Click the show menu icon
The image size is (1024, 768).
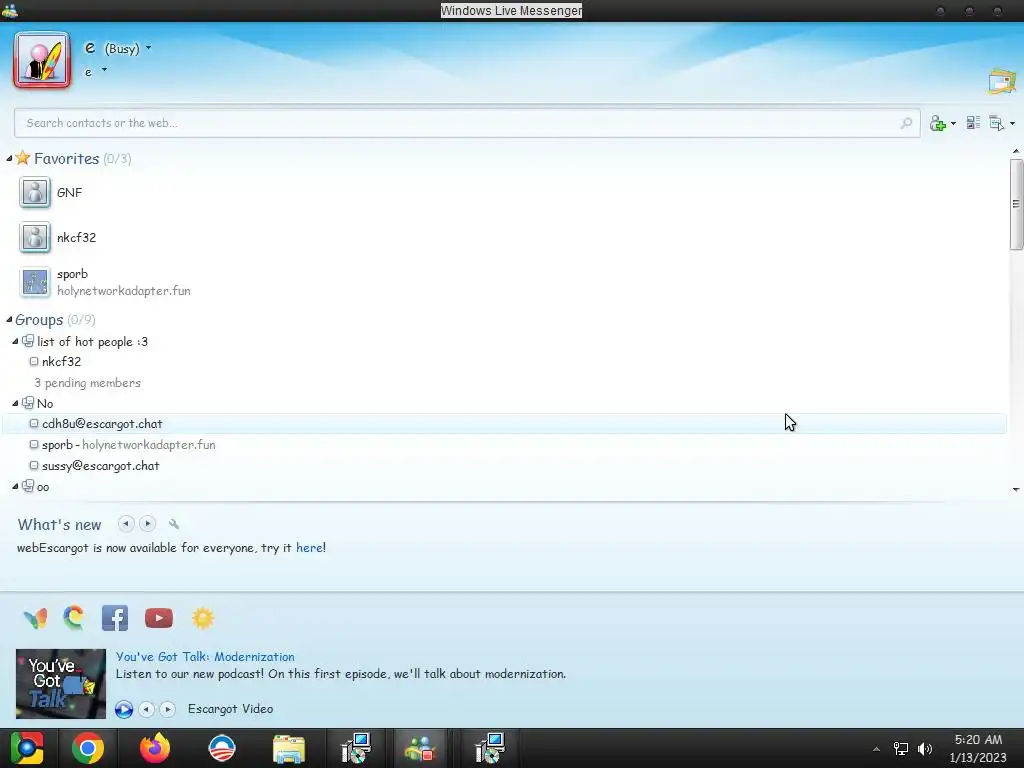point(997,123)
